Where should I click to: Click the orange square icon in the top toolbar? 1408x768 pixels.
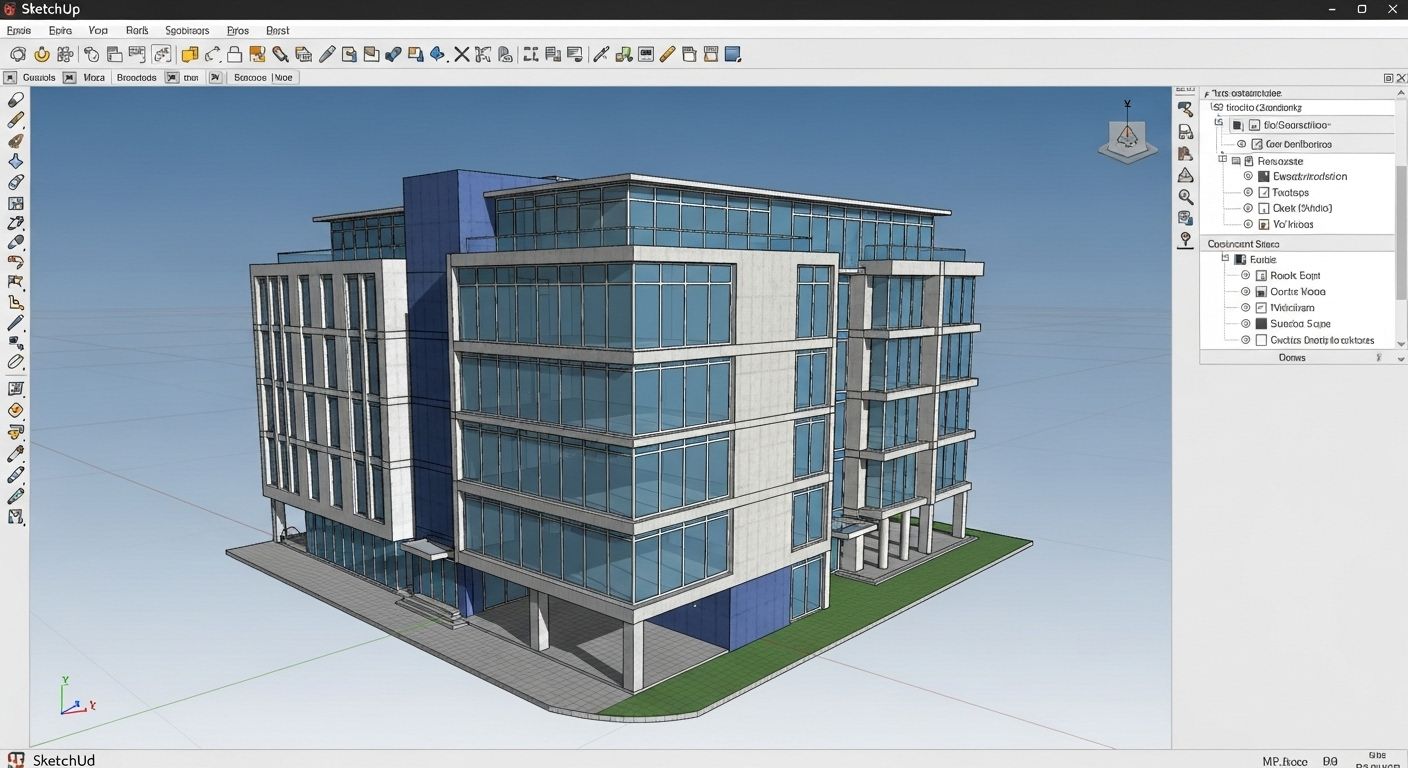(257, 54)
